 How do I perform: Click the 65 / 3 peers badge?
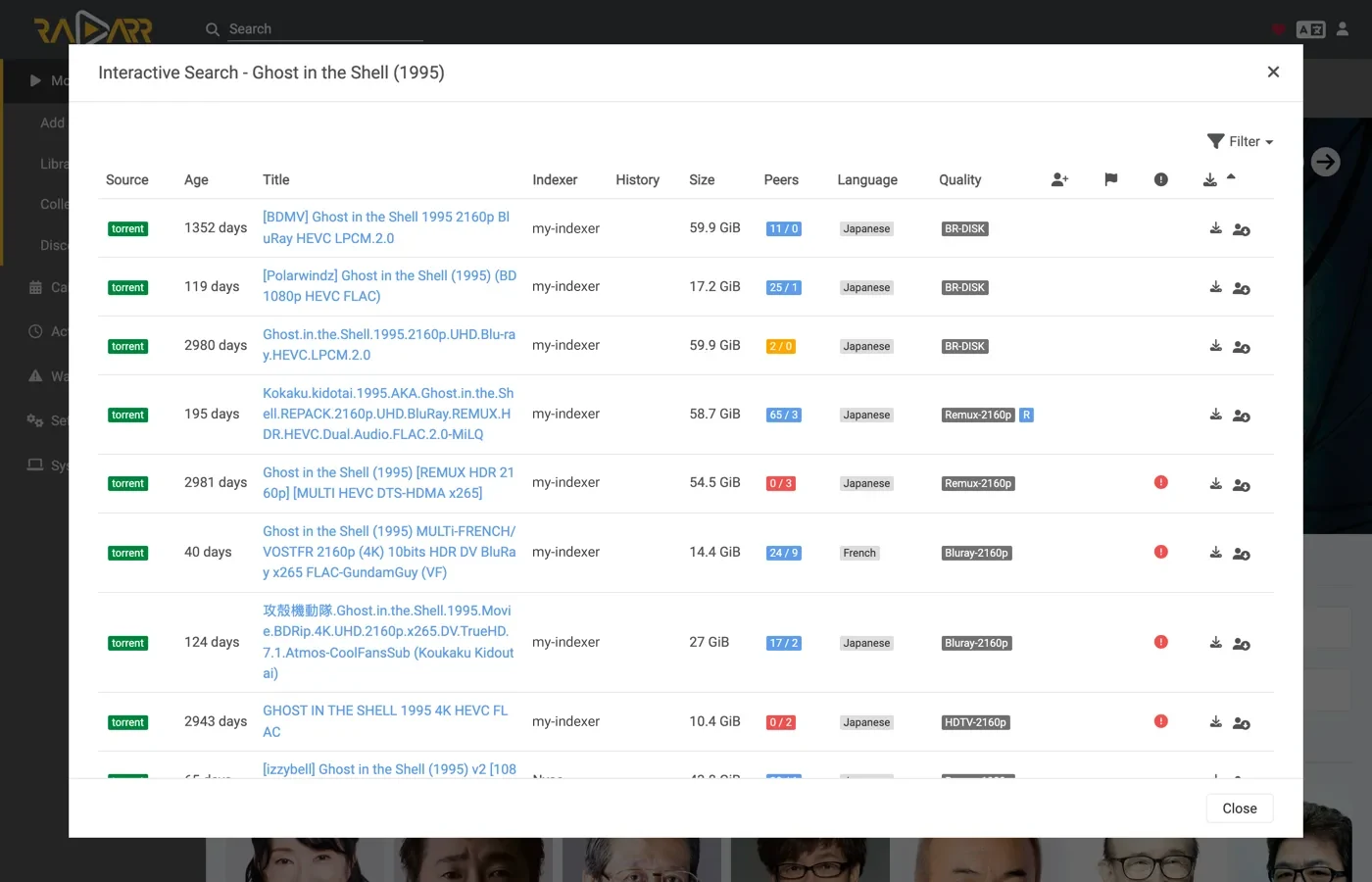pos(784,415)
